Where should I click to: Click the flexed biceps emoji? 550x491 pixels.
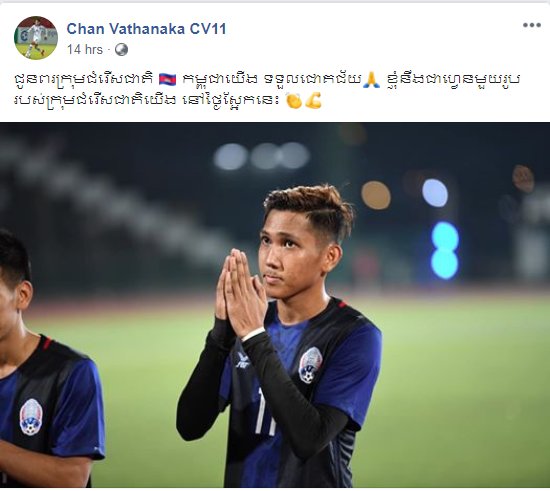click(313, 101)
